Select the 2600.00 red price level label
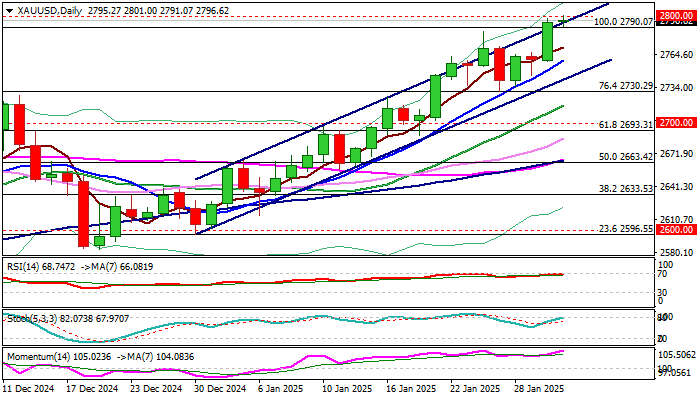The width and height of the screenshot is (700, 400). tap(676, 230)
